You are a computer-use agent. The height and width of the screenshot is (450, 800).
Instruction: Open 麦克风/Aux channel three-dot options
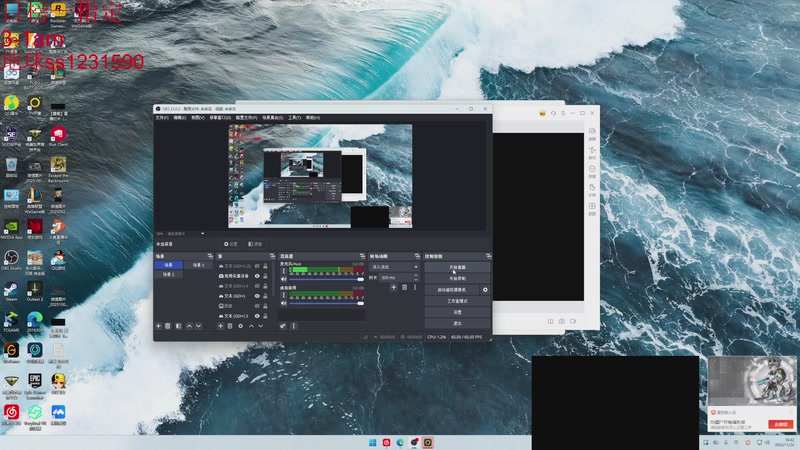tap(284, 271)
